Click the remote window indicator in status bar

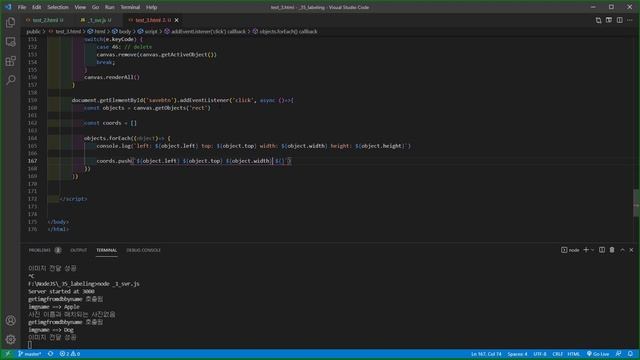(x=7, y=354)
